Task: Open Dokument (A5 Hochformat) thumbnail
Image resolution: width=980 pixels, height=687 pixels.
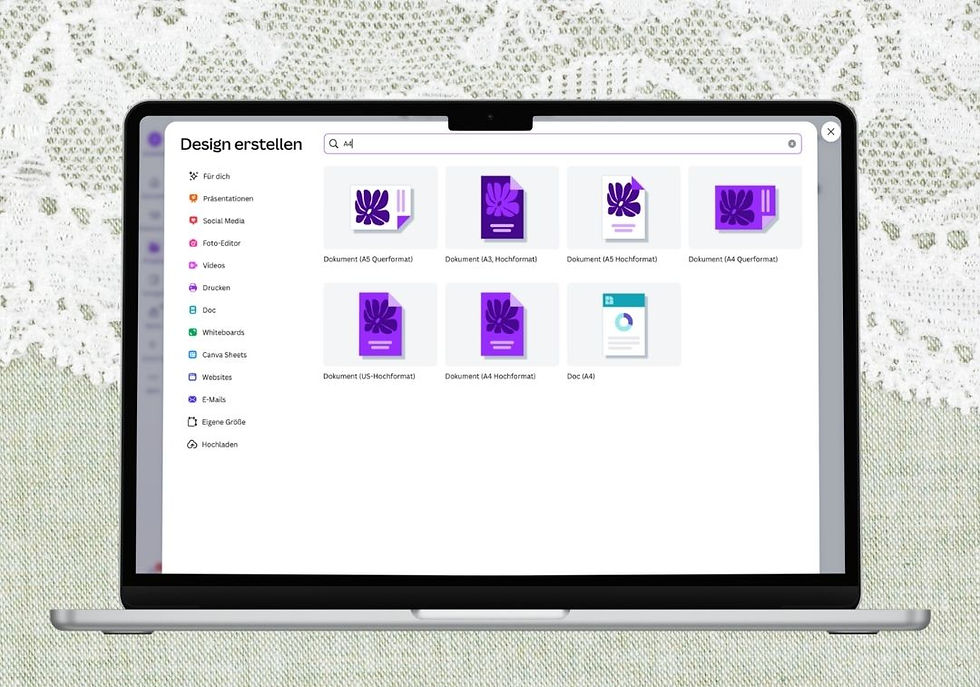Action: (624, 208)
